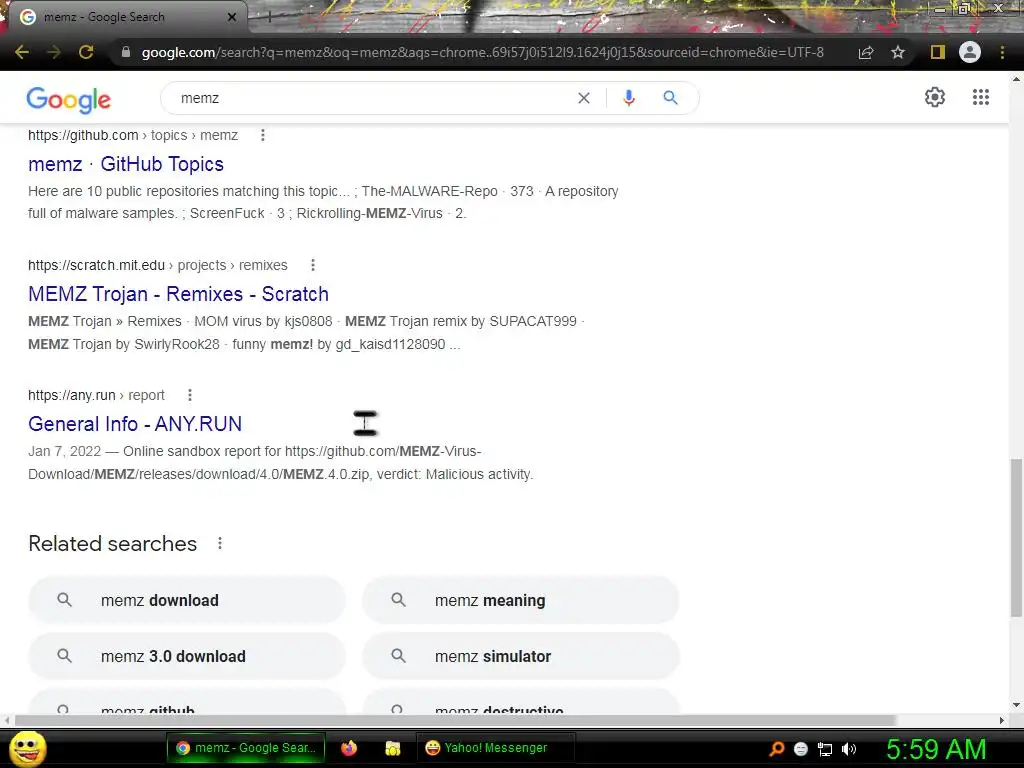This screenshot has height=768, width=1024.
Task: Open options for the scratch.mit.edu result
Action: click(x=313, y=265)
